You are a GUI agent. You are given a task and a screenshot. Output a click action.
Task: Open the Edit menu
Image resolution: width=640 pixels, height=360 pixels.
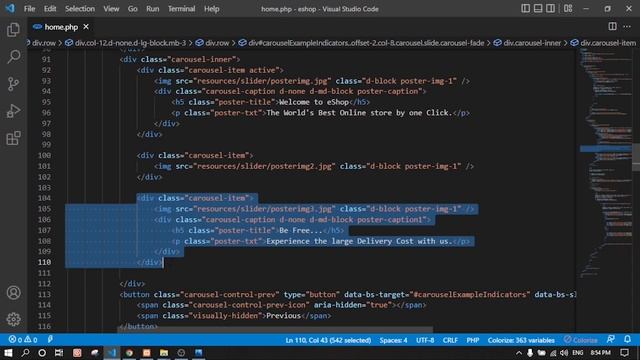coord(50,9)
